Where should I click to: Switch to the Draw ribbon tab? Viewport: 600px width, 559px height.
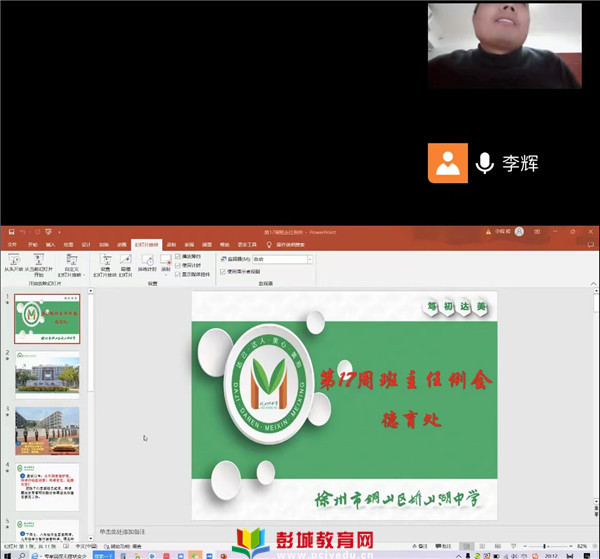(68, 244)
